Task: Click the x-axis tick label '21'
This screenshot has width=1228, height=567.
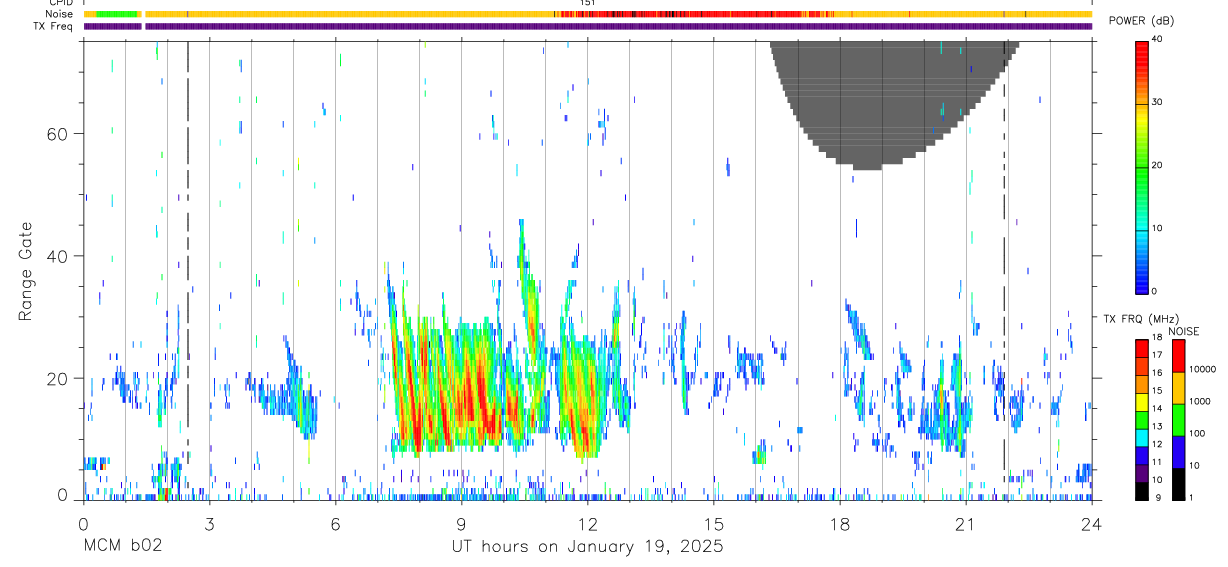Action: [965, 524]
